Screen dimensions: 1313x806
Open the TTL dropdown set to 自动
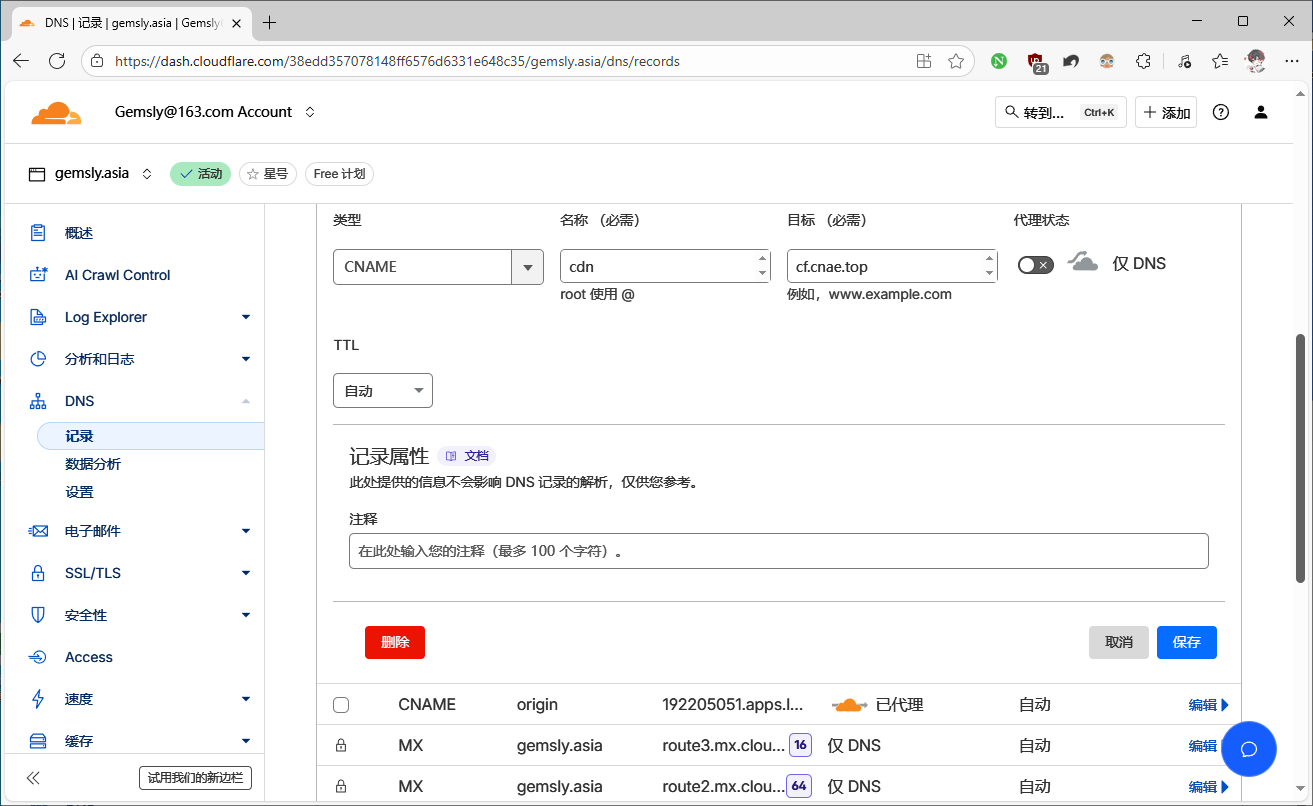pyautogui.click(x=382, y=391)
